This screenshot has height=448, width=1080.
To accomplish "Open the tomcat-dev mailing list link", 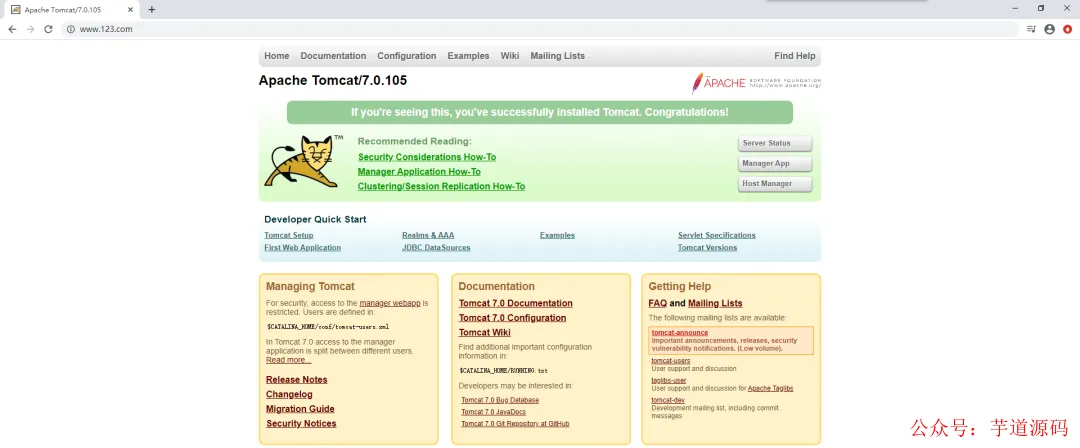I will click(668, 400).
